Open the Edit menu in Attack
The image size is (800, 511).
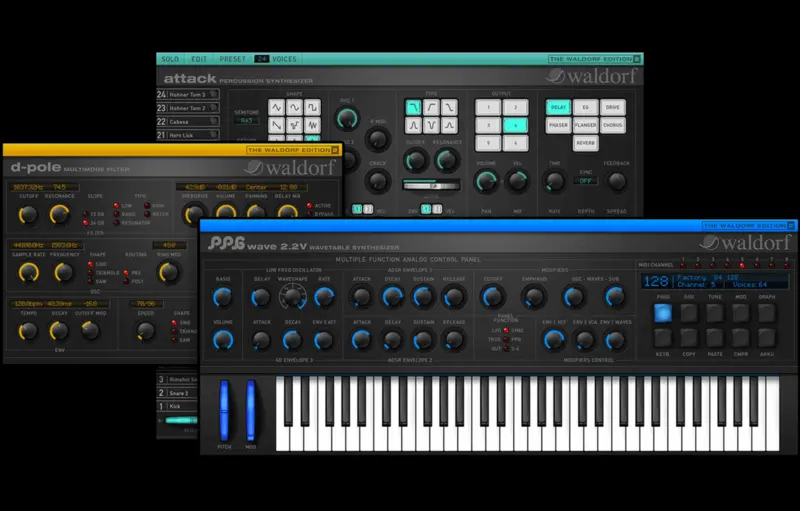(199, 59)
